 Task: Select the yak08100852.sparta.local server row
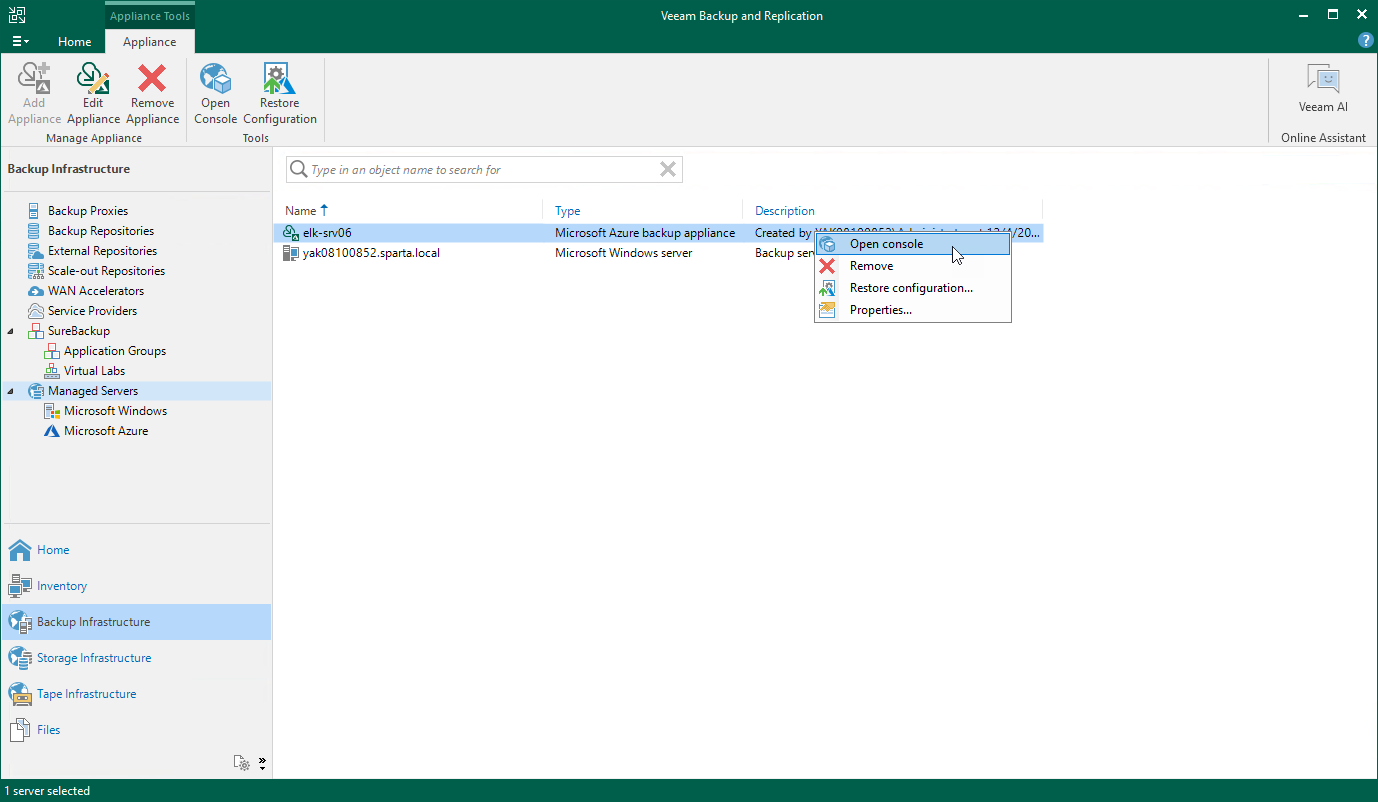click(x=657, y=253)
